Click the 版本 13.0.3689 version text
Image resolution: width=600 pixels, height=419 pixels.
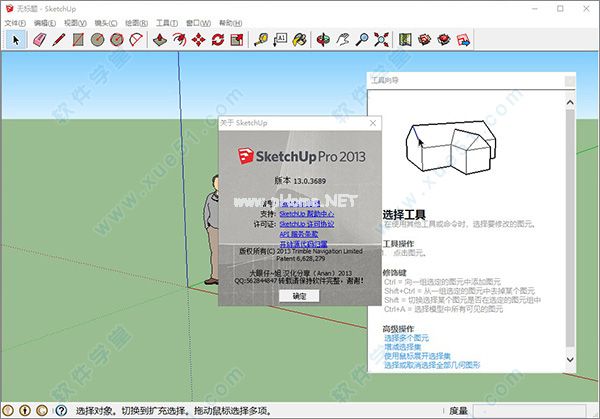coord(300,181)
